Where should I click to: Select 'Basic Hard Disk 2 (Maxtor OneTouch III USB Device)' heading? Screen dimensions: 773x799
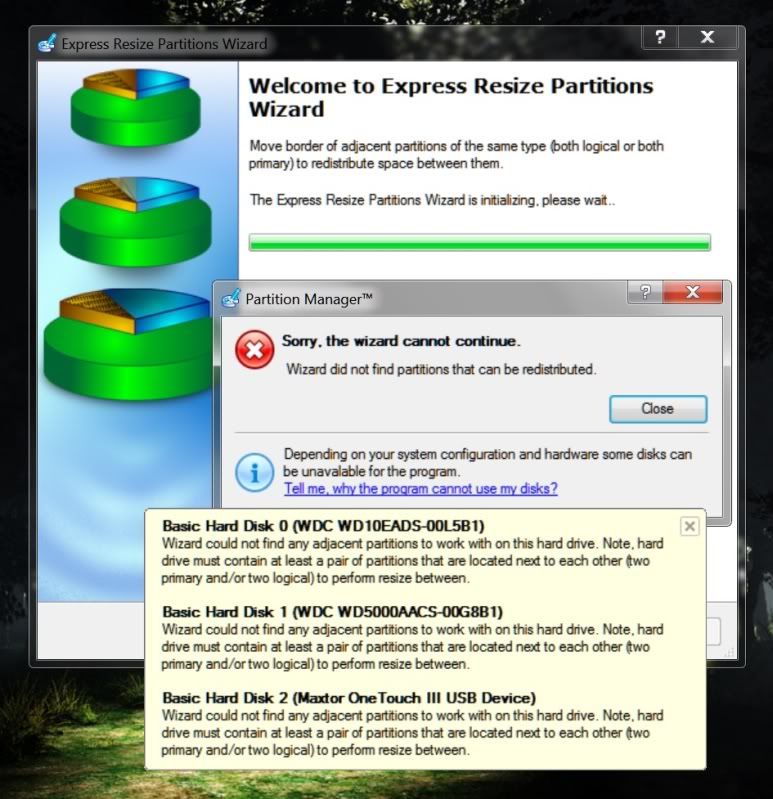coord(349,698)
